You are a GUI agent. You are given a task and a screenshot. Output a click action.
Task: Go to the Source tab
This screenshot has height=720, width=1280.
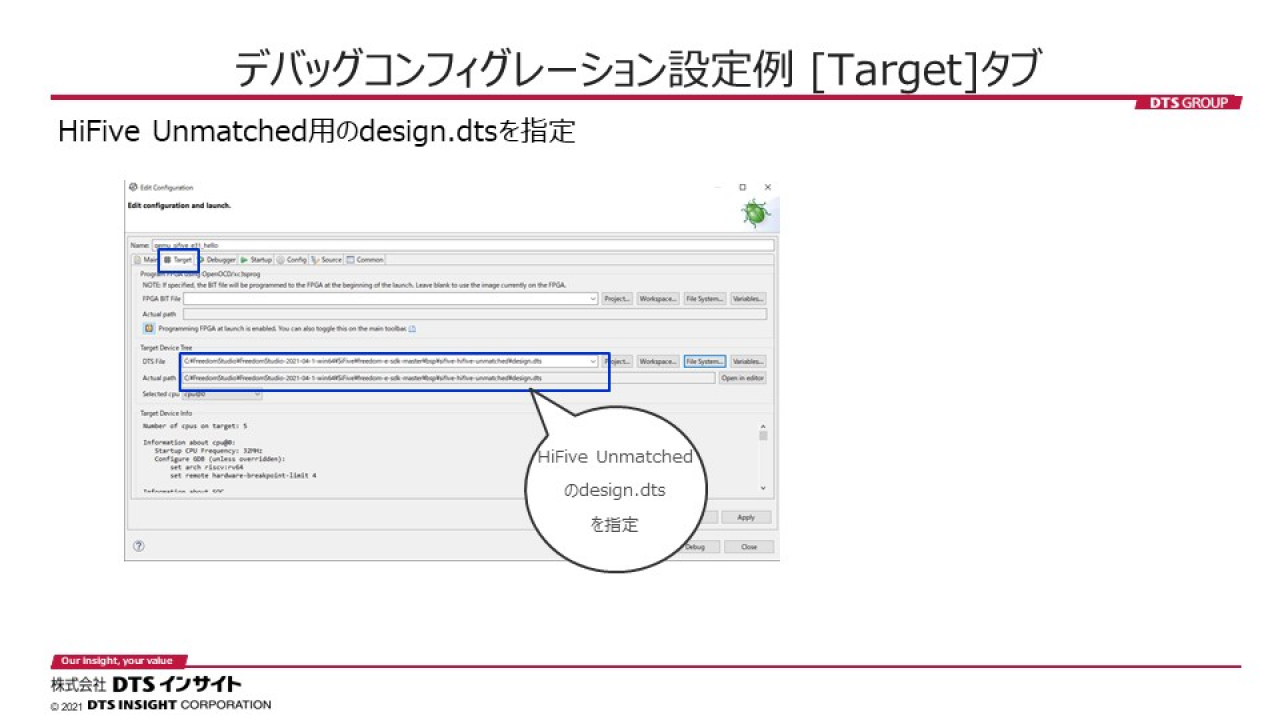point(327,259)
